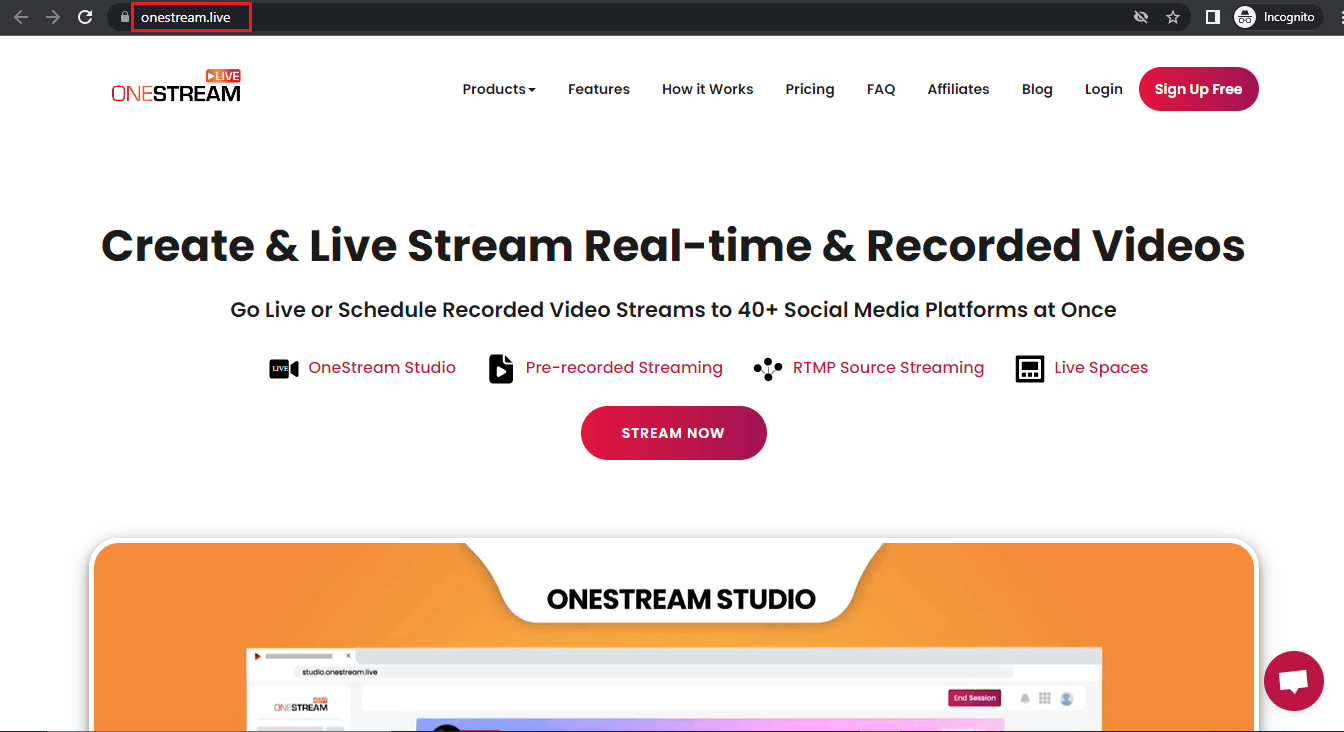Visit the Affiliates page
The image size is (1344, 732).
958,89
